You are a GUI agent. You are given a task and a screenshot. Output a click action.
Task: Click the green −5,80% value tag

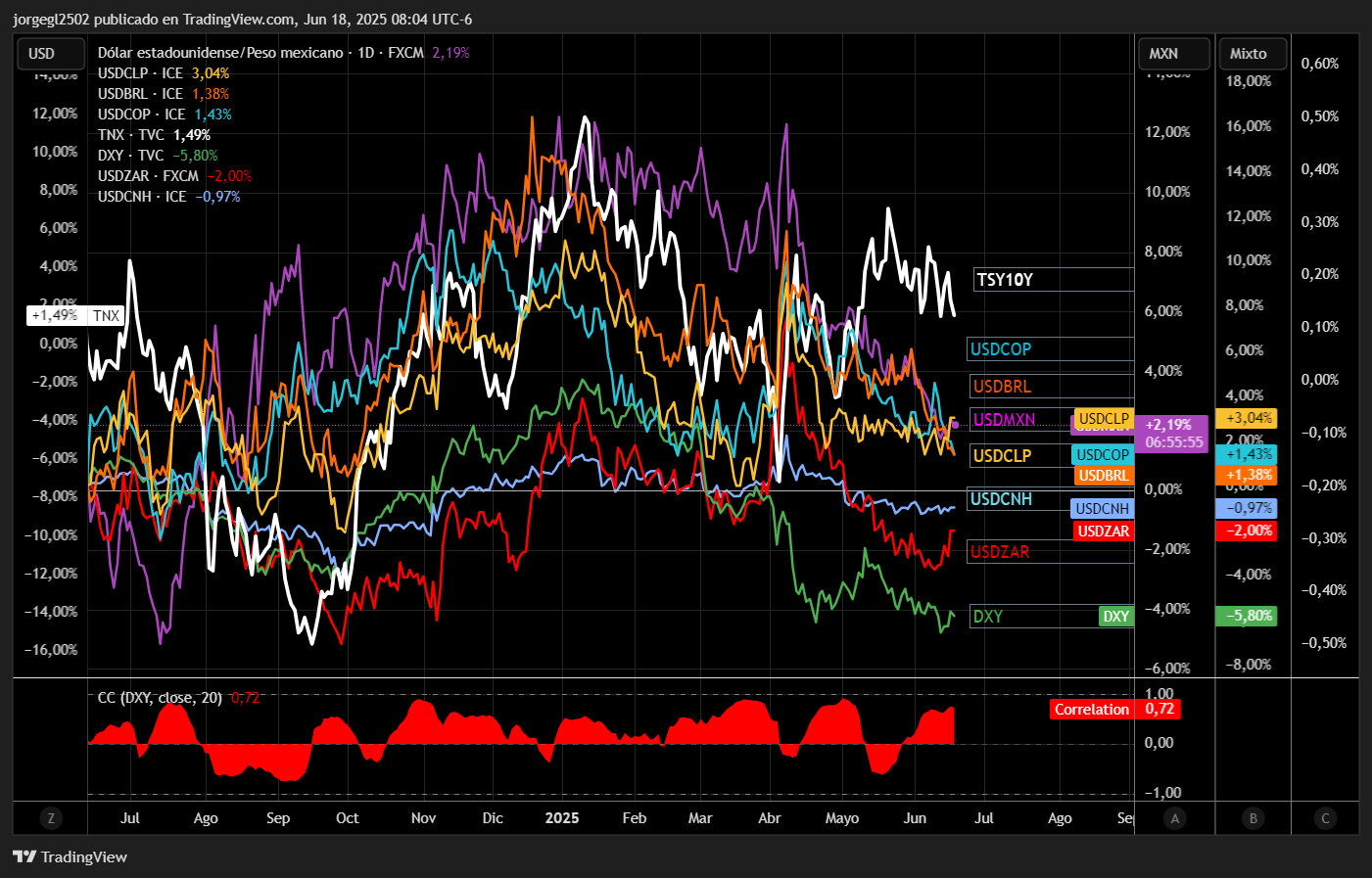[1247, 616]
